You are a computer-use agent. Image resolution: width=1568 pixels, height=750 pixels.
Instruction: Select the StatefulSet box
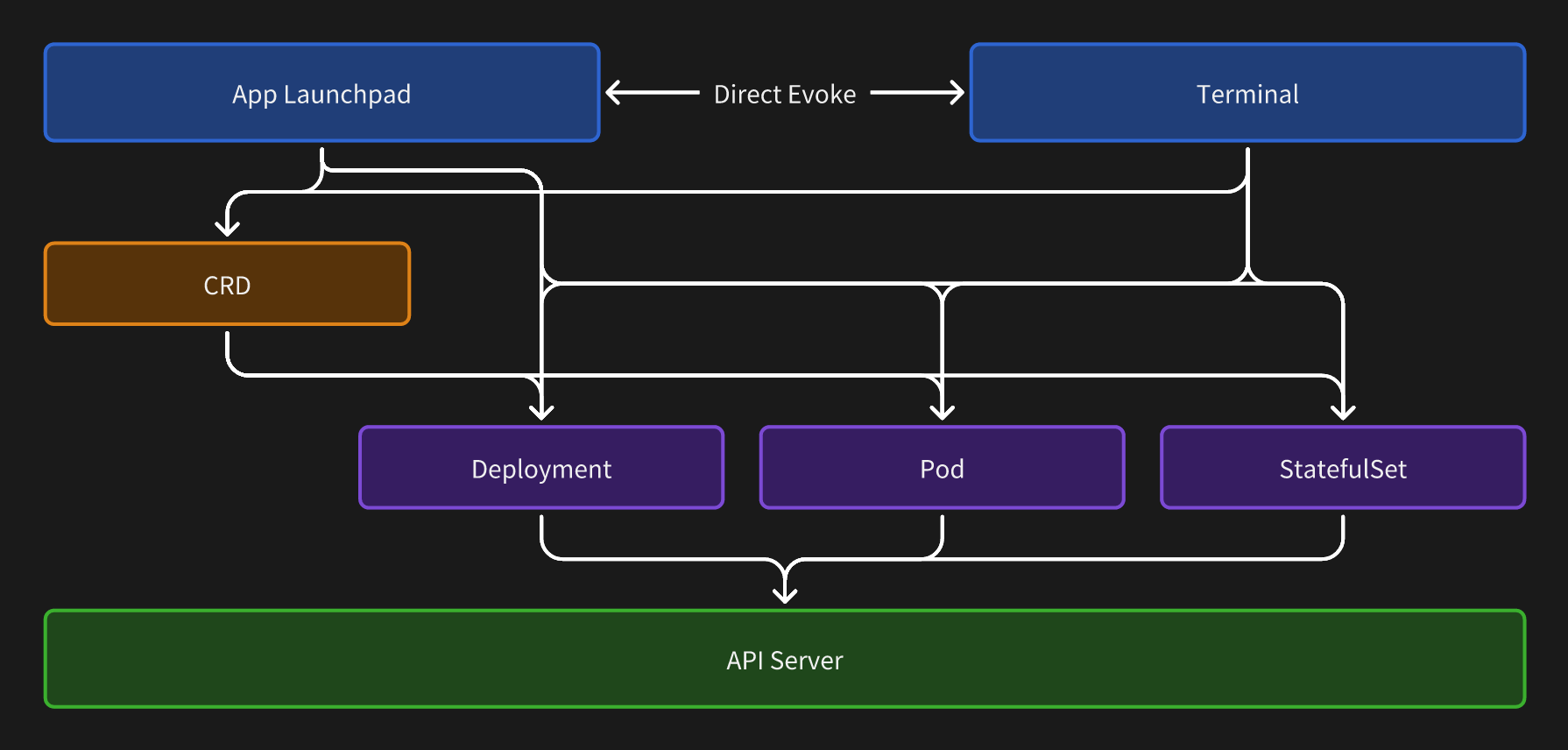pyautogui.click(x=1342, y=468)
